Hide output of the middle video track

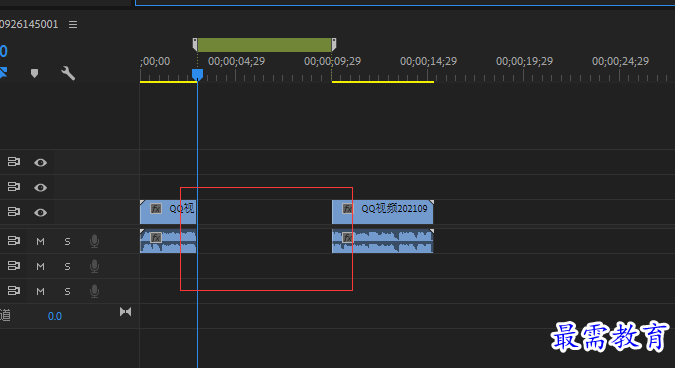coord(40,187)
